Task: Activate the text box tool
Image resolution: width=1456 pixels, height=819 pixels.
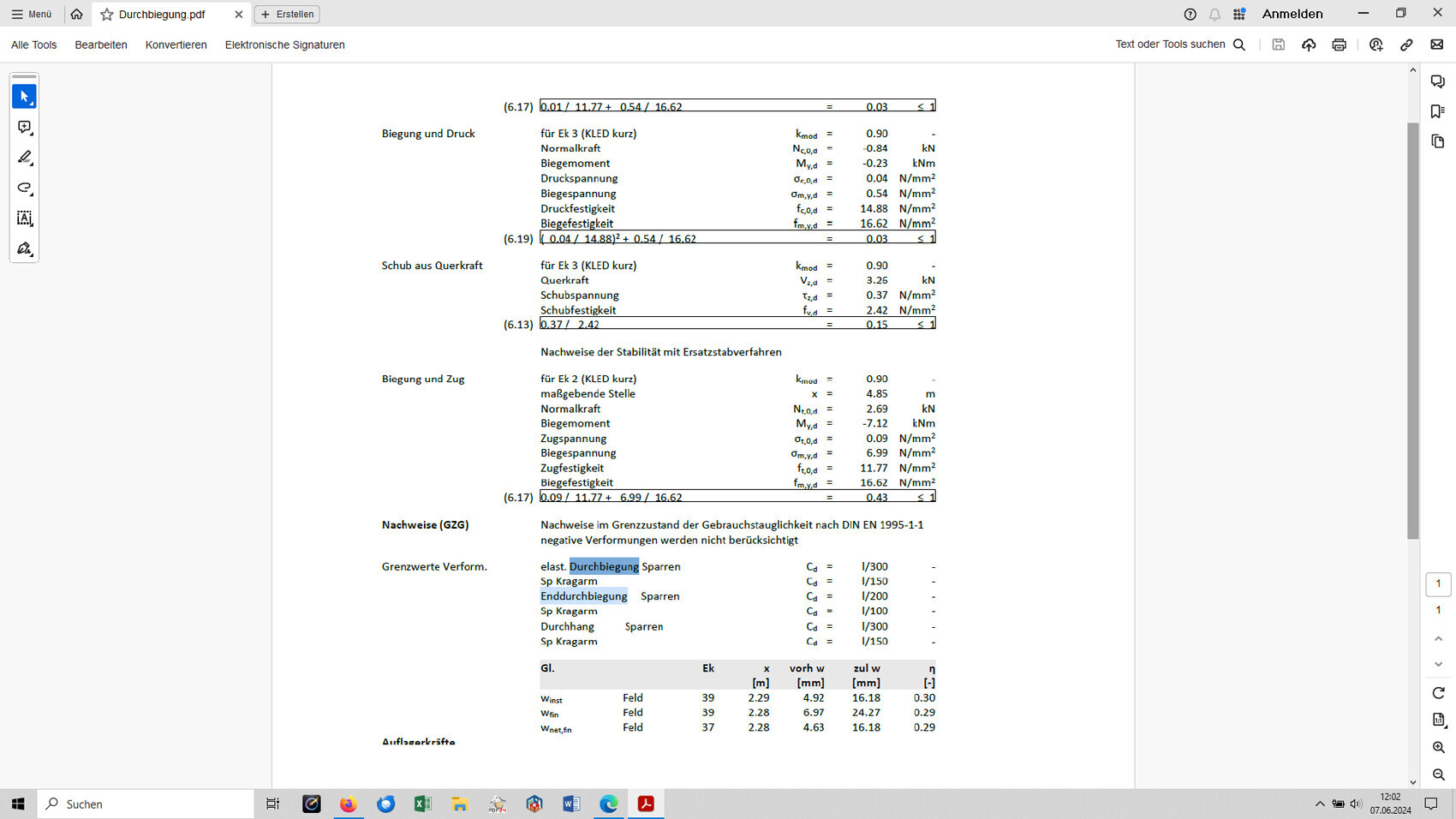Action: [24, 218]
